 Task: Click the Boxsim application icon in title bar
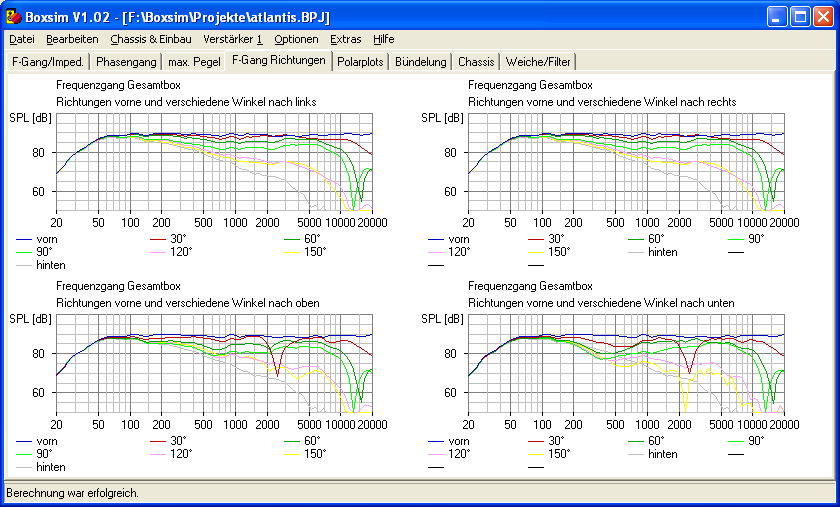(13, 17)
